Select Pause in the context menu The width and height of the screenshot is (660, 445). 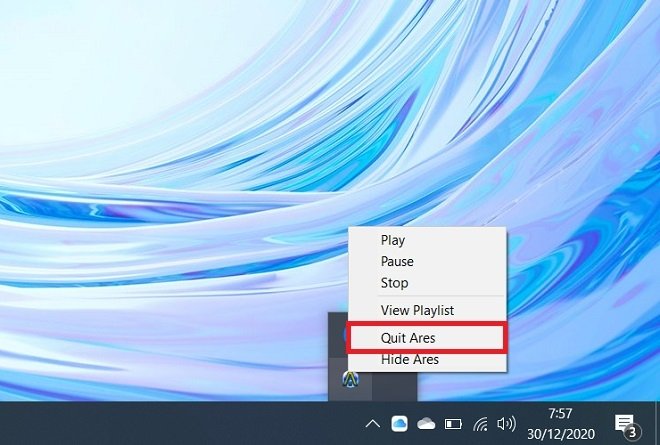click(427, 261)
